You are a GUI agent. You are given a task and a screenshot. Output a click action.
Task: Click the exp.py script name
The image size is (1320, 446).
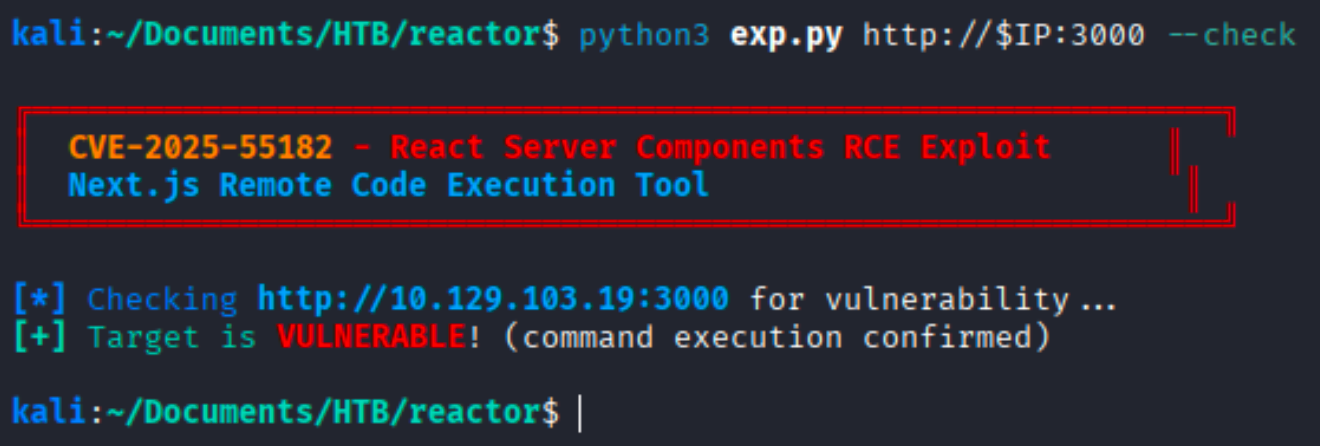pos(785,35)
